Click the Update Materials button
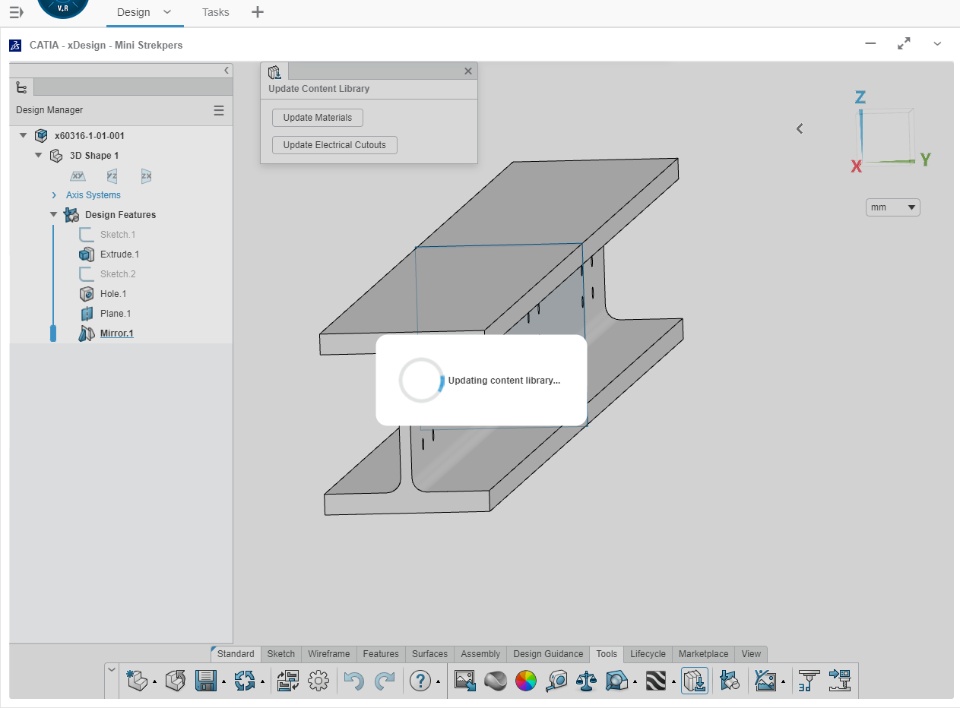The width and height of the screenshot is (960, 708). [318, 118]
